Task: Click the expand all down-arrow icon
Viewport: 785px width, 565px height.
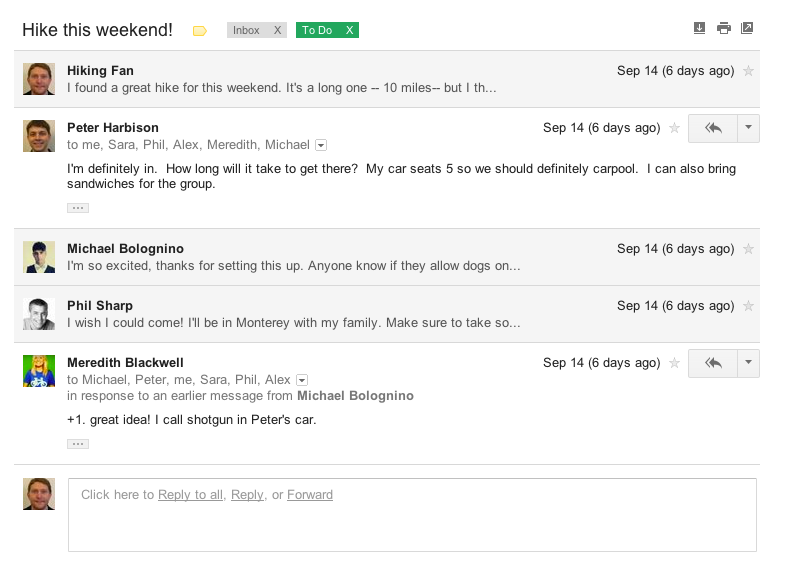Action: [699, 28]
